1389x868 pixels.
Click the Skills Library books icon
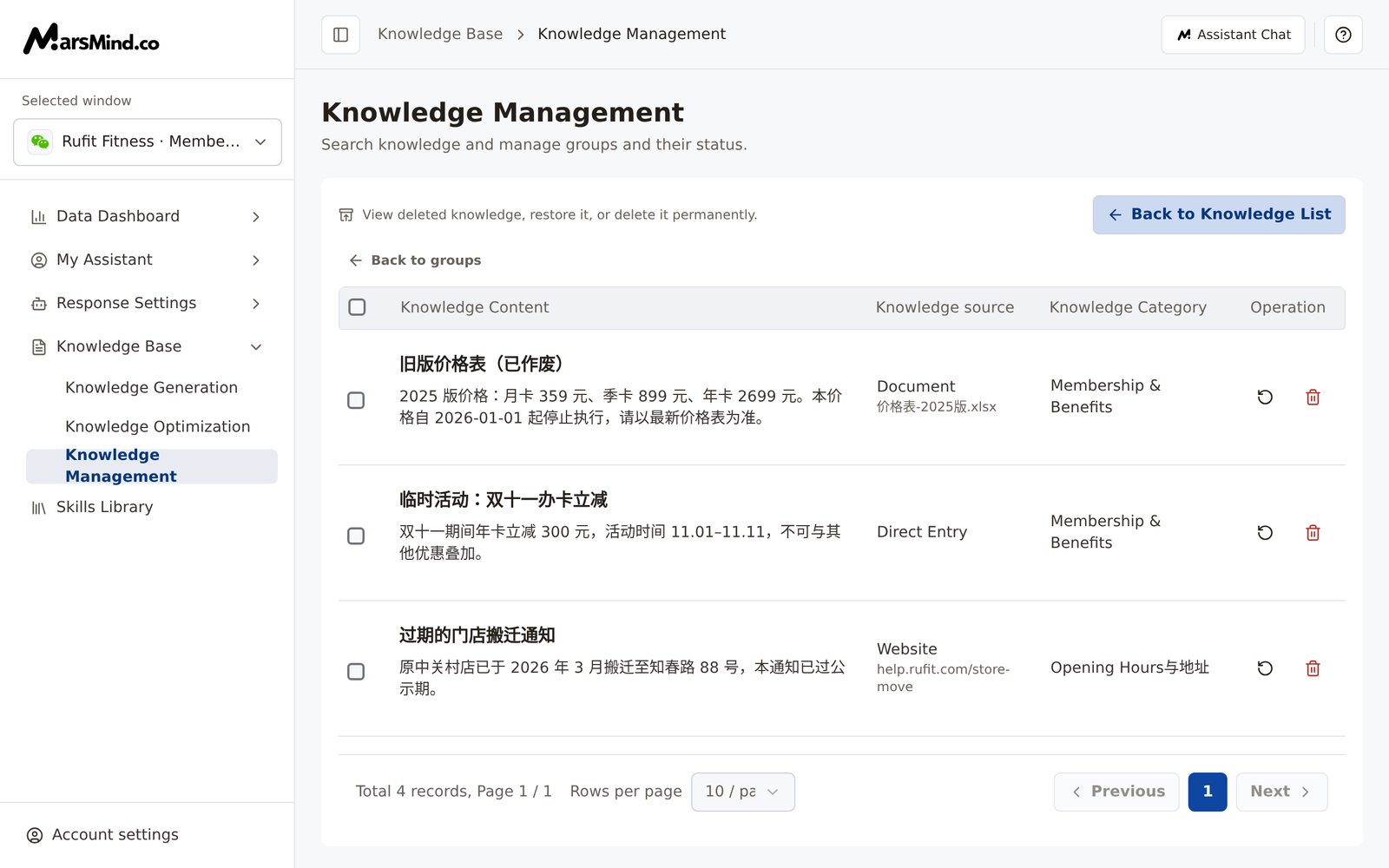coord(38,507)
